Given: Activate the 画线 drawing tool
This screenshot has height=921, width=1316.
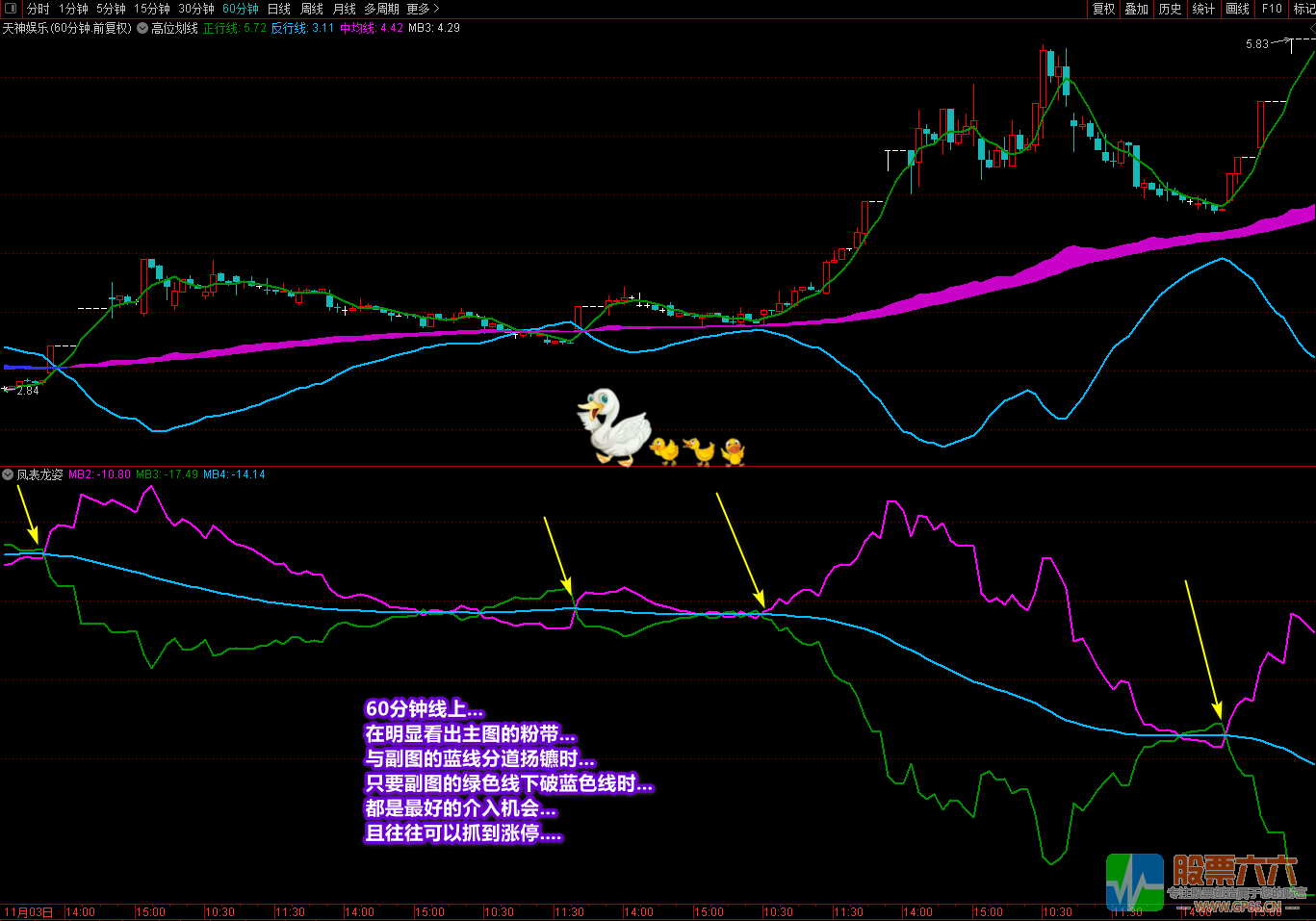Looking at the screenshot, I should click(1237, 9).
